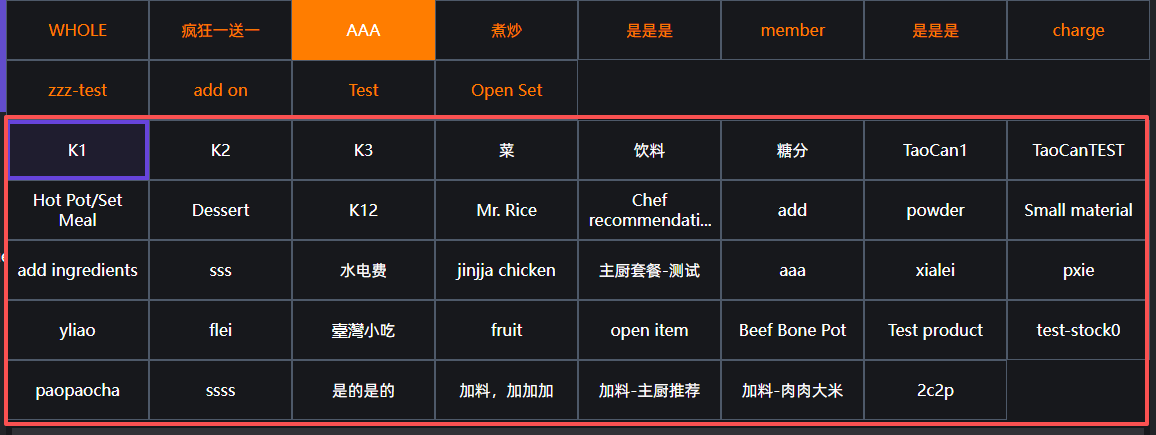The height and width of the screenshot is (435, 1156).
Task: Click the jinjja chicken category
Action: coord(506,270)
